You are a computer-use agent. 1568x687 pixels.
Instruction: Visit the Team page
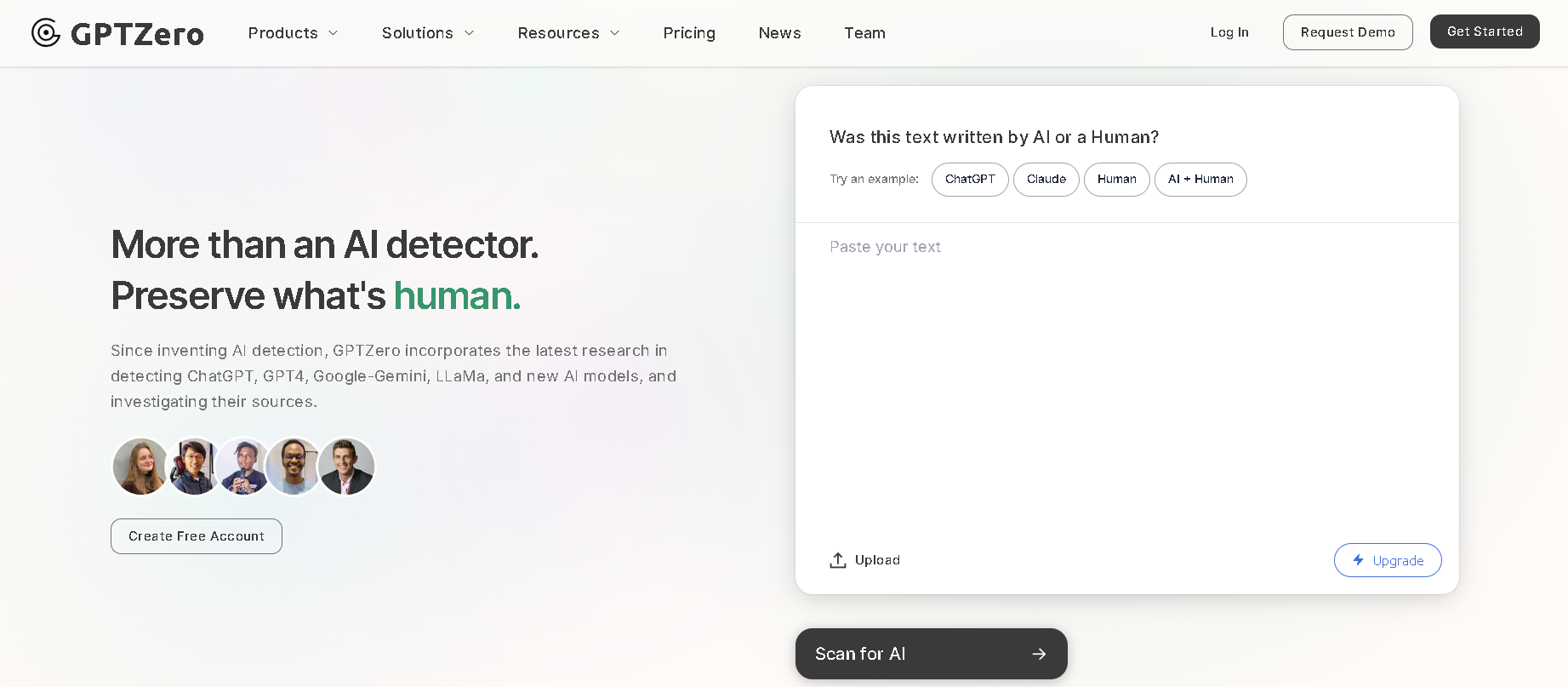(x=864, y=33)
